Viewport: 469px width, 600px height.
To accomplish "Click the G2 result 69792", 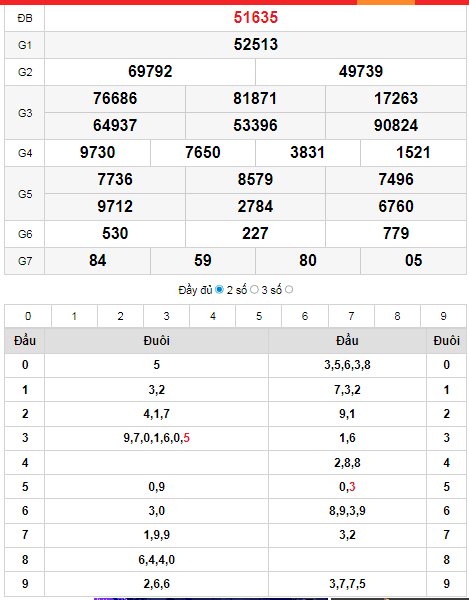I will (x=150, y=72).
